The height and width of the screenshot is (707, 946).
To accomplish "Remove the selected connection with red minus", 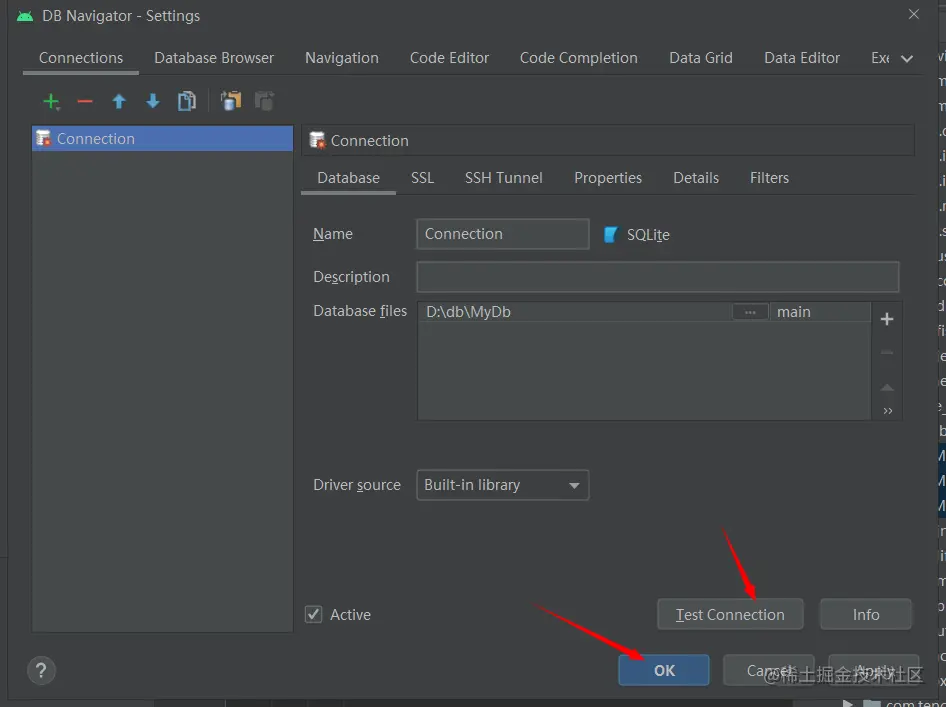I will click(85, 101).
